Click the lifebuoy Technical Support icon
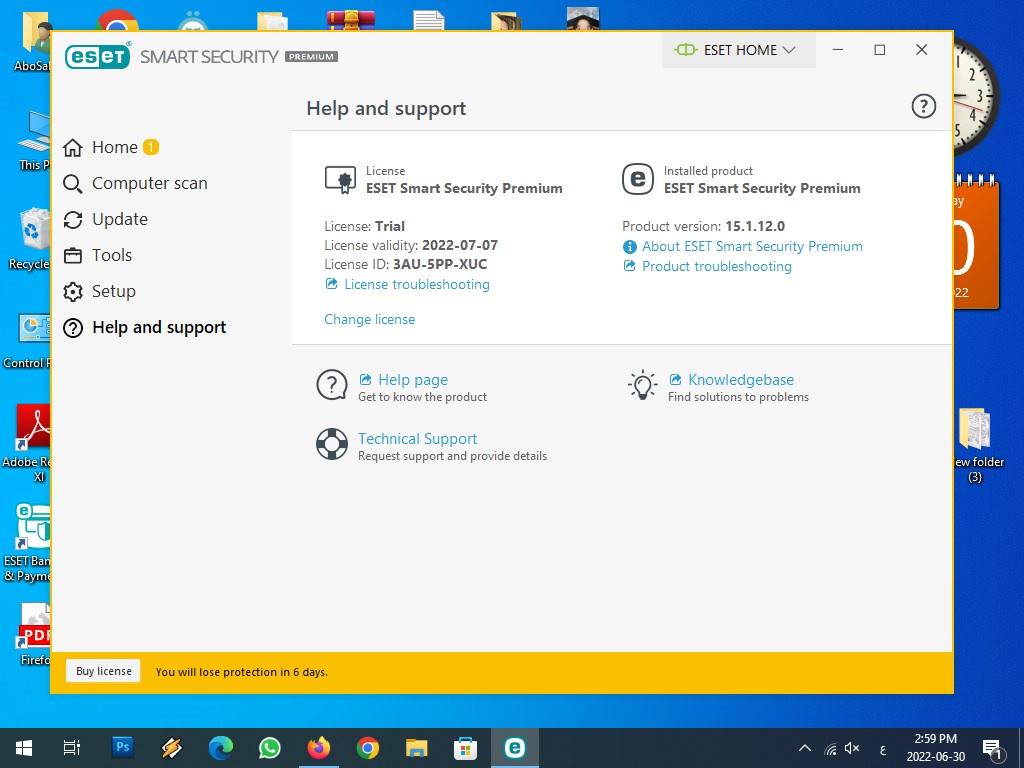 [332, 444]
